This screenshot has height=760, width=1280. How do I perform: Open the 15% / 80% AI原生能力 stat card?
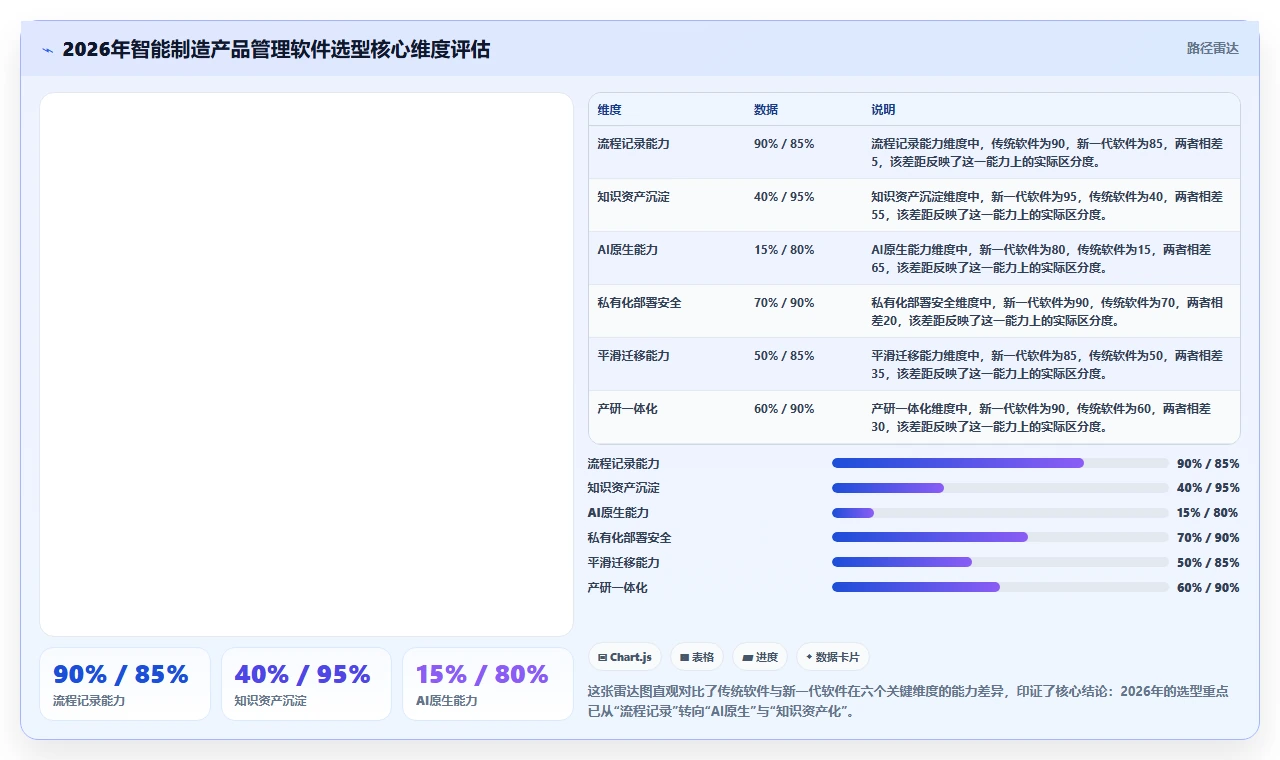(488, 684)
